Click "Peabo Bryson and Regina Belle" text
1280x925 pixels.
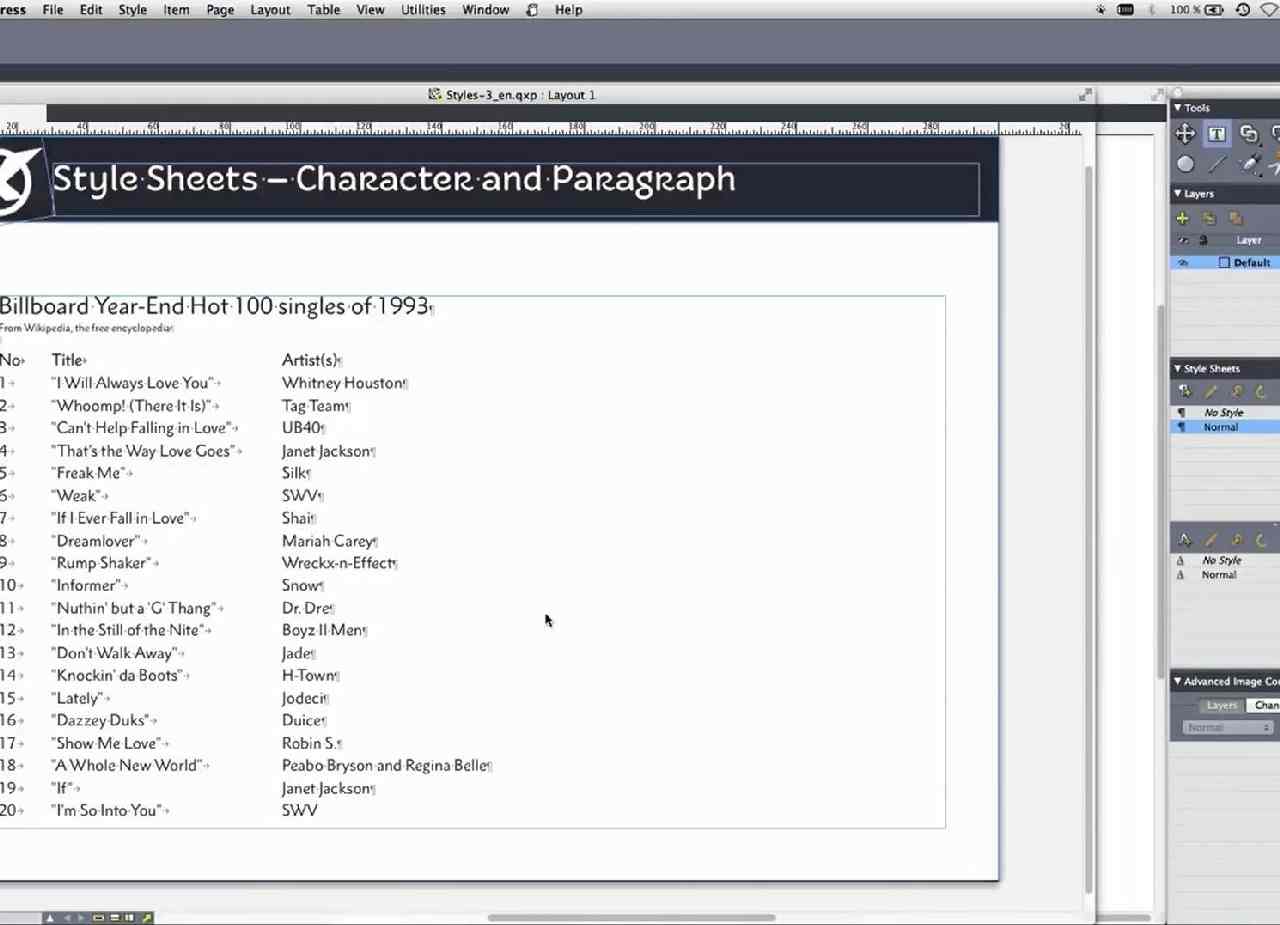(x=385, y=766)
